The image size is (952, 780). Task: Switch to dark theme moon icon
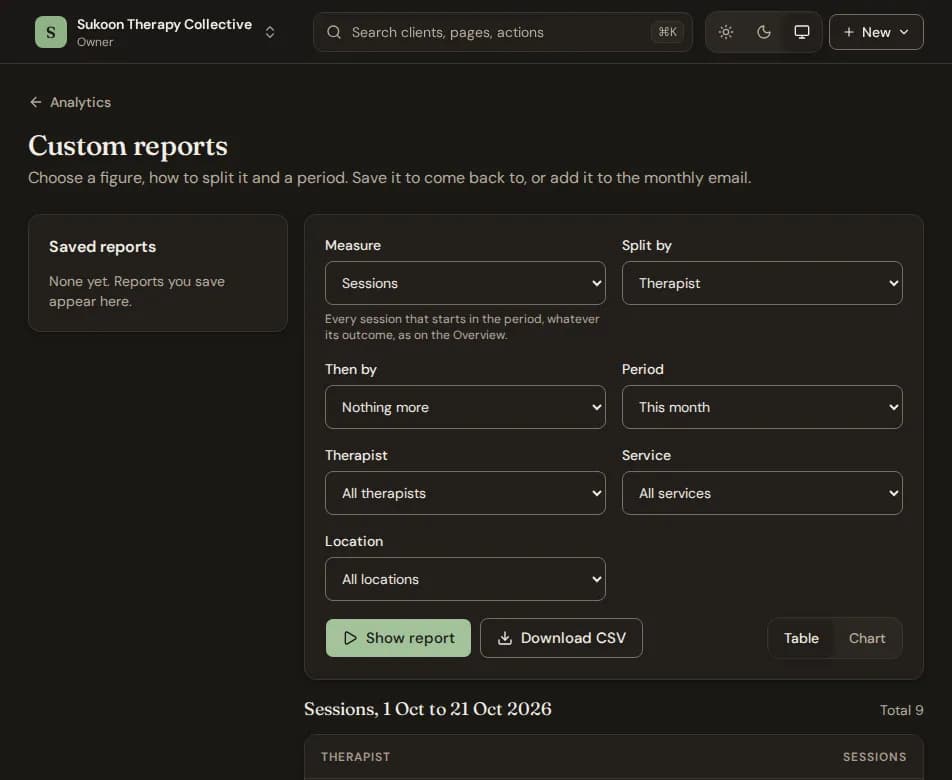click(x=764, y=32)
